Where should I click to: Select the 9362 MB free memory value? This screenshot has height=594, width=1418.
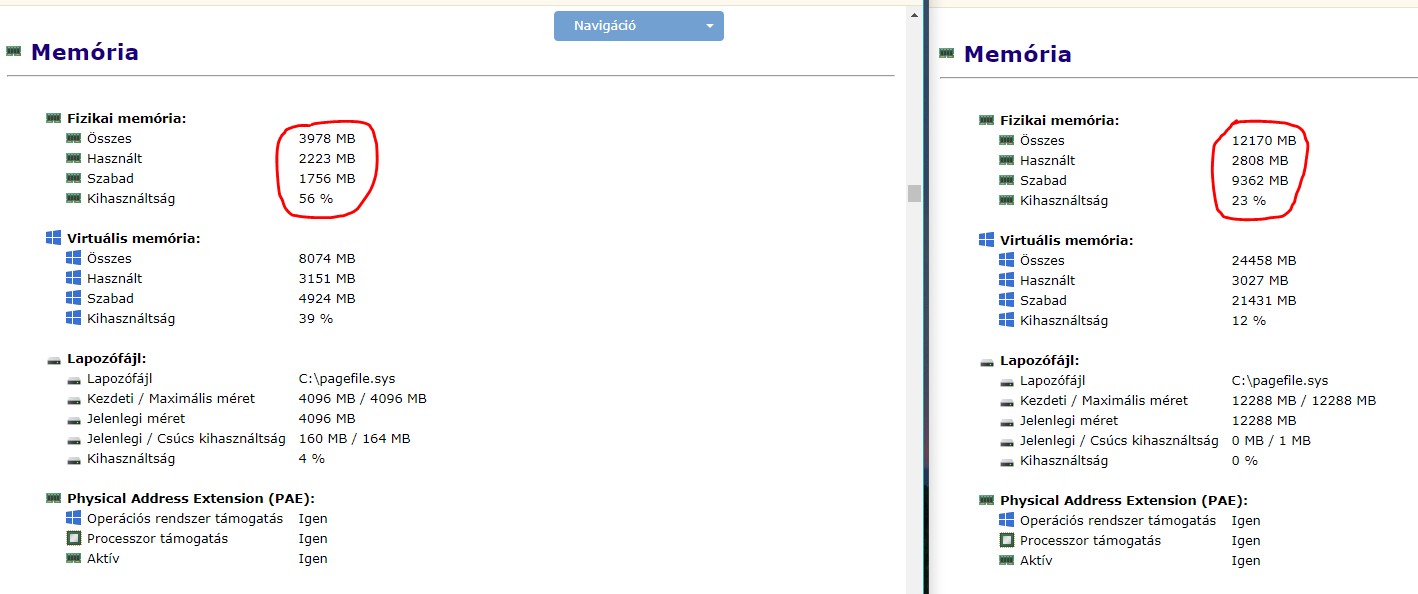1260,180
